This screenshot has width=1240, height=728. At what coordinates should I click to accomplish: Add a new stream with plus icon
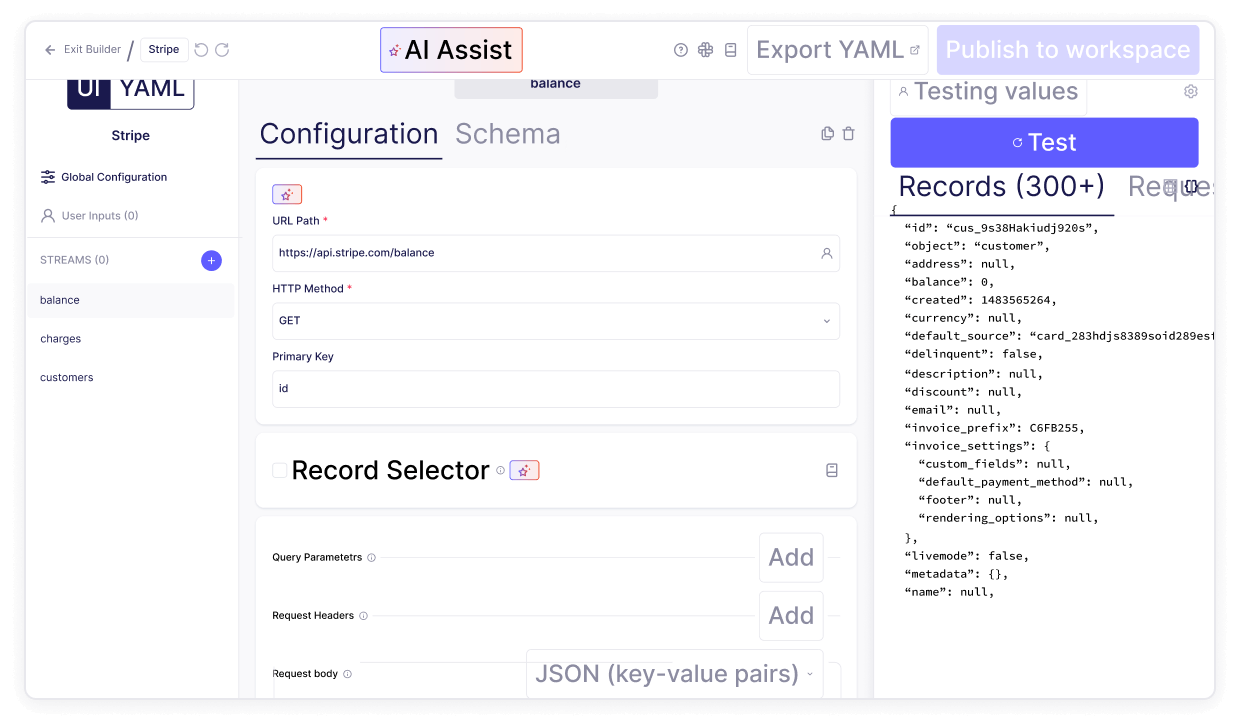211,260
